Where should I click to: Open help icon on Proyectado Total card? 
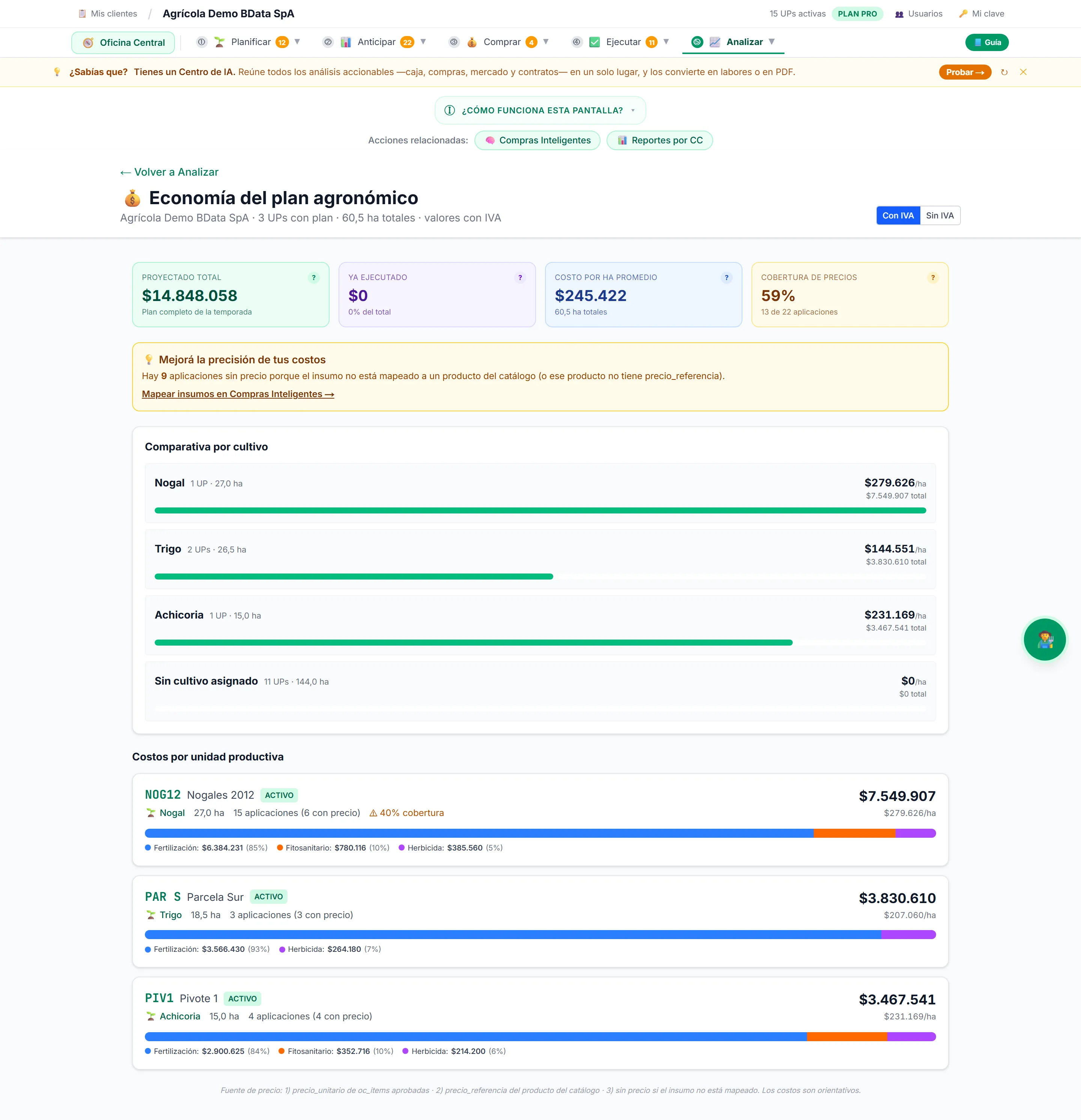[x=314, y=278]
